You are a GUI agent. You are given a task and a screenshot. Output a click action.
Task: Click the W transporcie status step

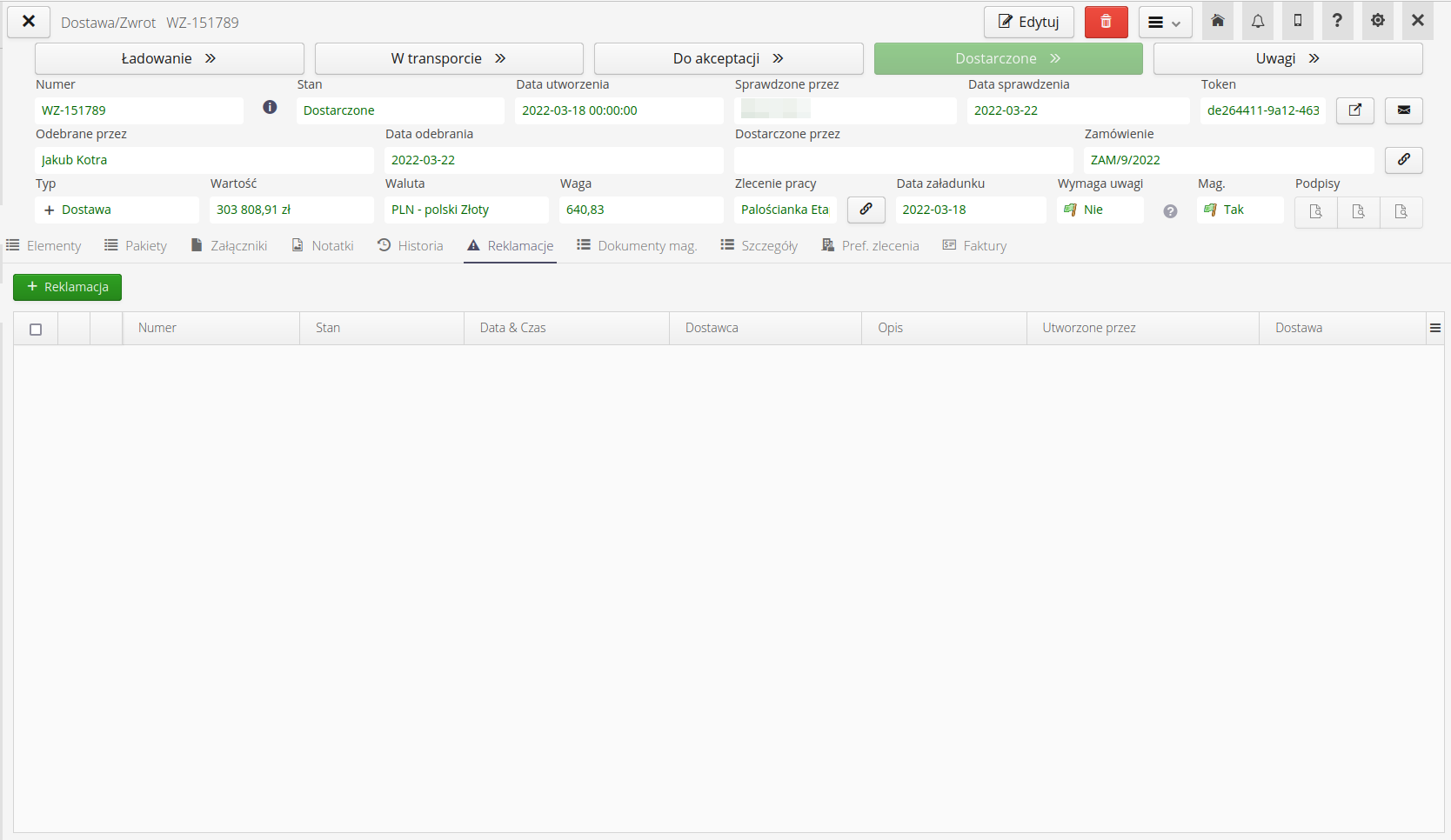point(448,58)
